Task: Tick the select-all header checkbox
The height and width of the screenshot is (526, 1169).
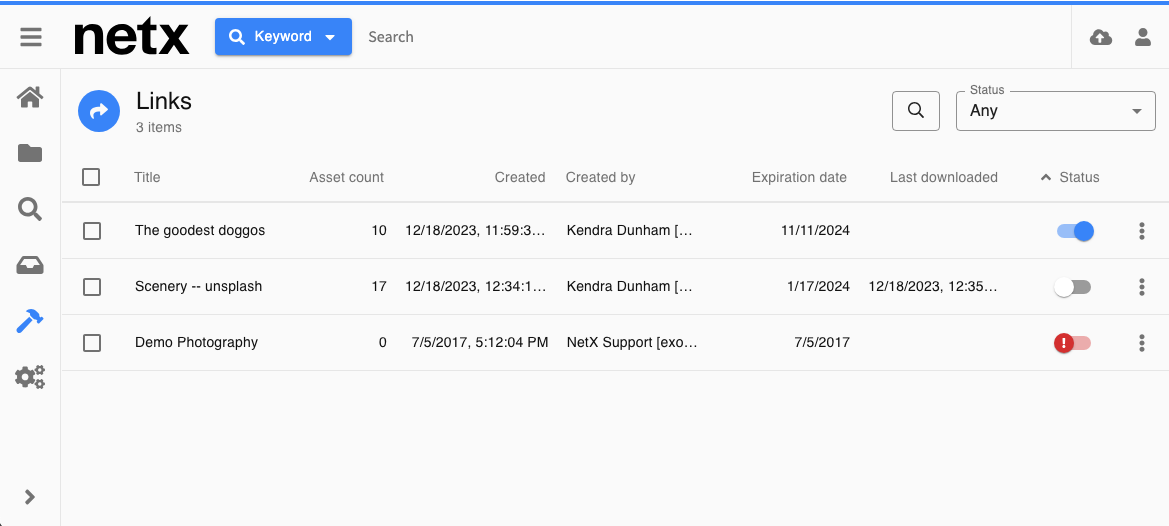Action: (x=91, y=177)
